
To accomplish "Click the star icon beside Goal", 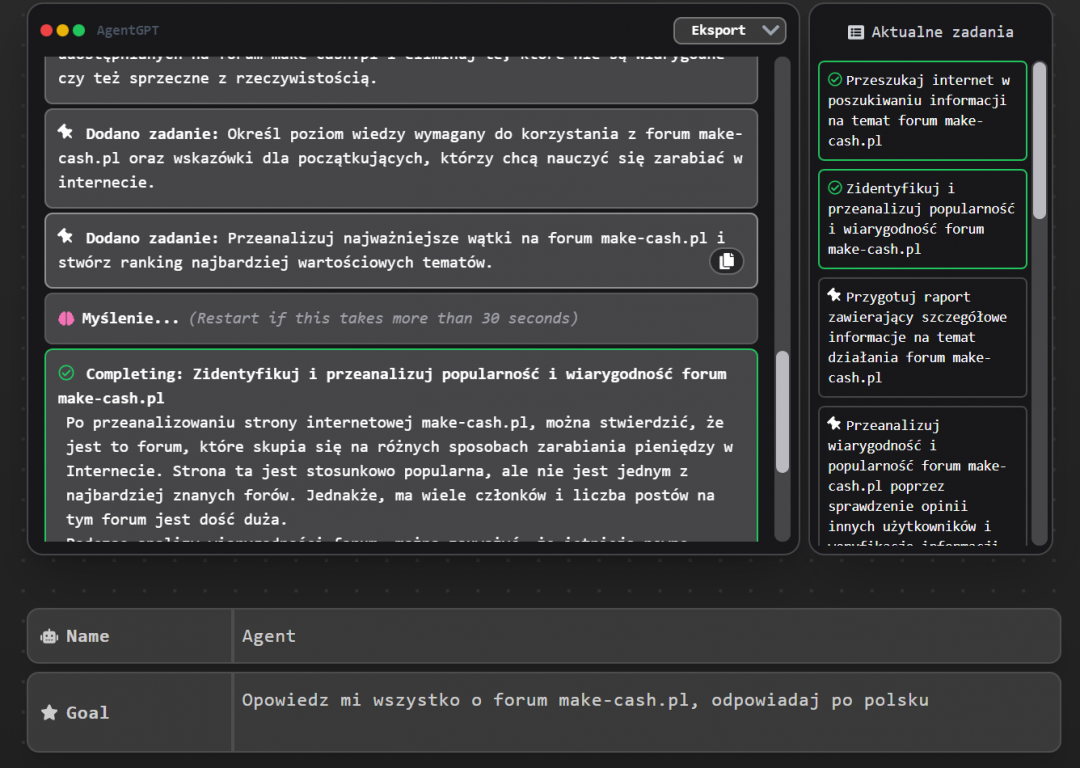I will [48, 713].
